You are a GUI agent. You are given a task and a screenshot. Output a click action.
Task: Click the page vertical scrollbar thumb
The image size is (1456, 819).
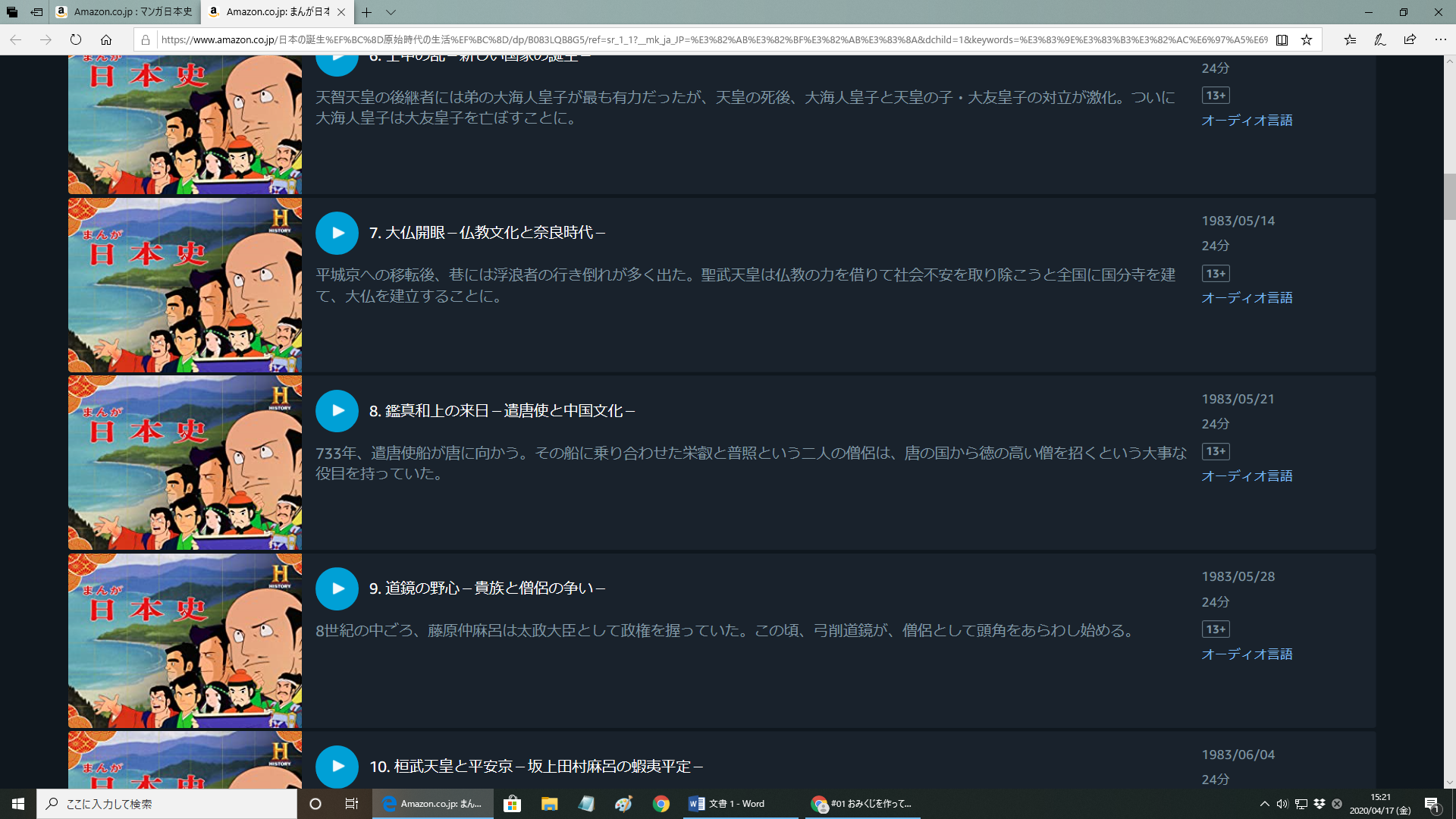[1449, 196]
